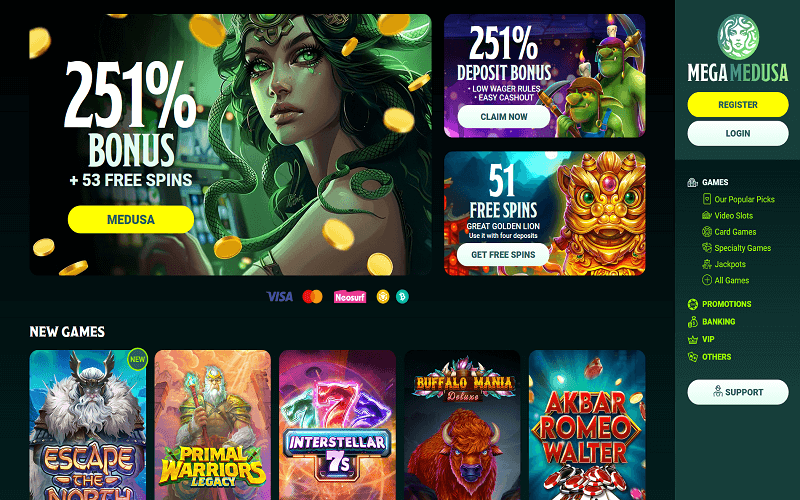800x500 pixels.
Task: Click the Promotions icon in sidebar
Action: point(692,304)
